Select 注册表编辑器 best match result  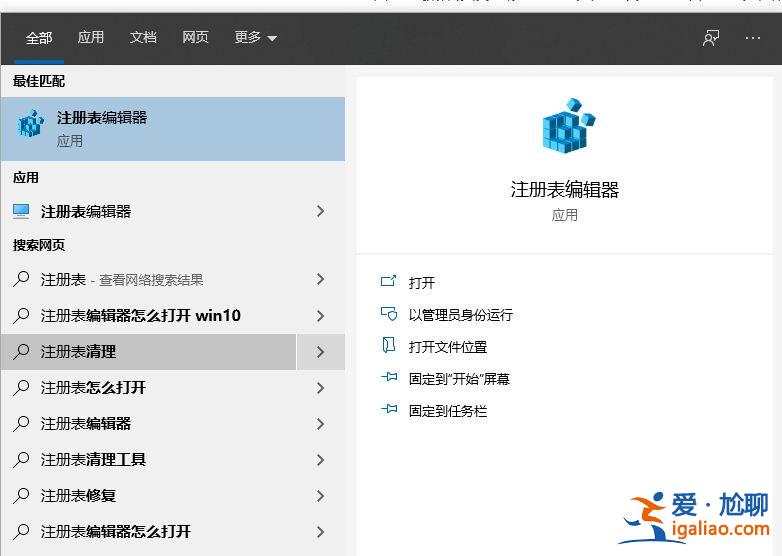coord(173,129)
